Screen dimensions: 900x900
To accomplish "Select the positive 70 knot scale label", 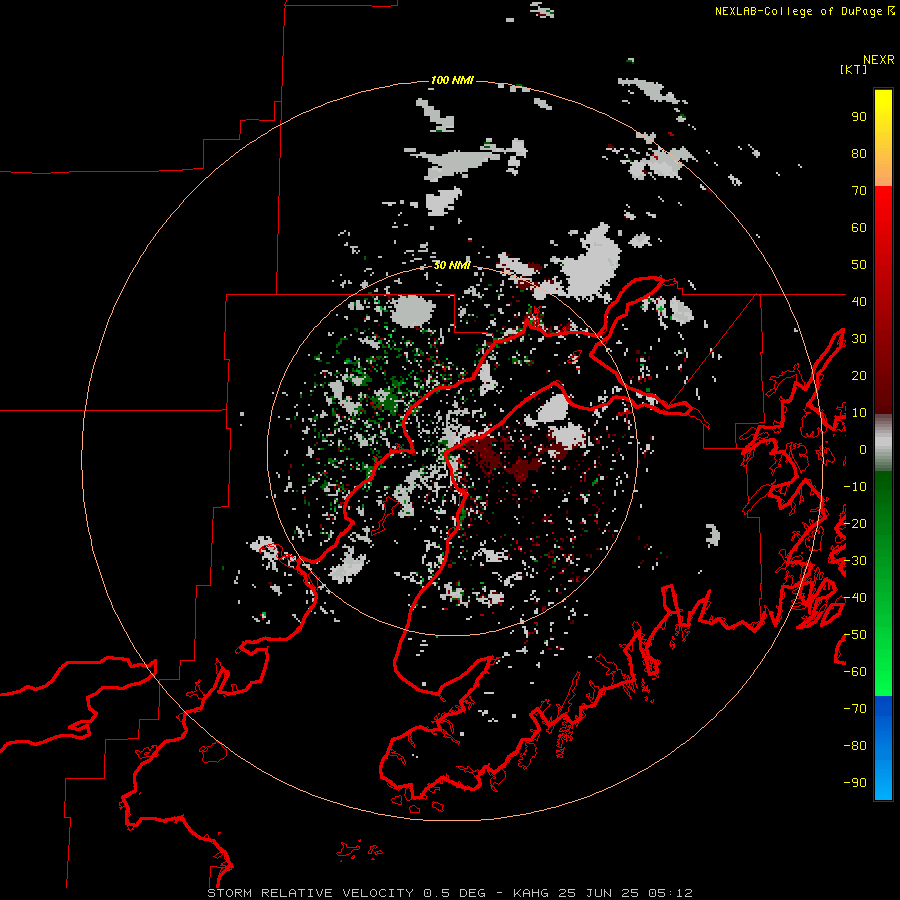I will coord(859,191).
